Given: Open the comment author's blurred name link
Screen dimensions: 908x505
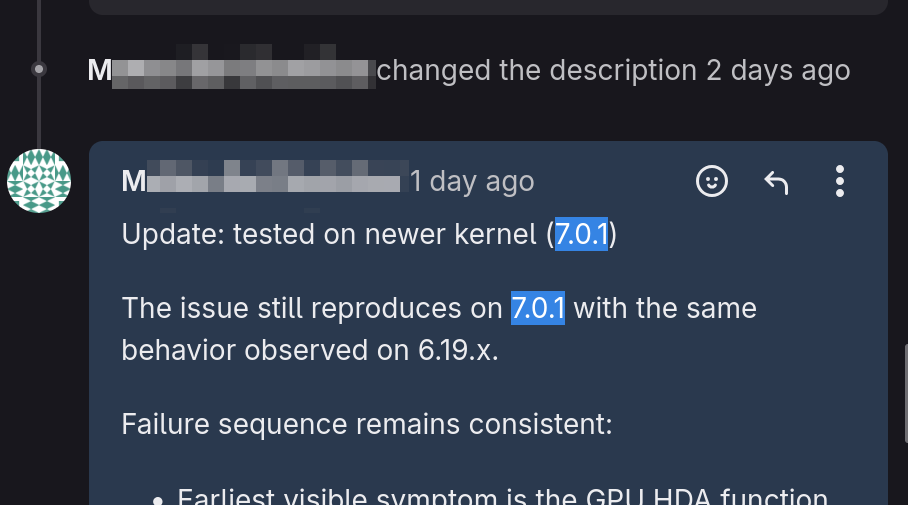Looking at the screenshot, I should [x=260, y=182].
